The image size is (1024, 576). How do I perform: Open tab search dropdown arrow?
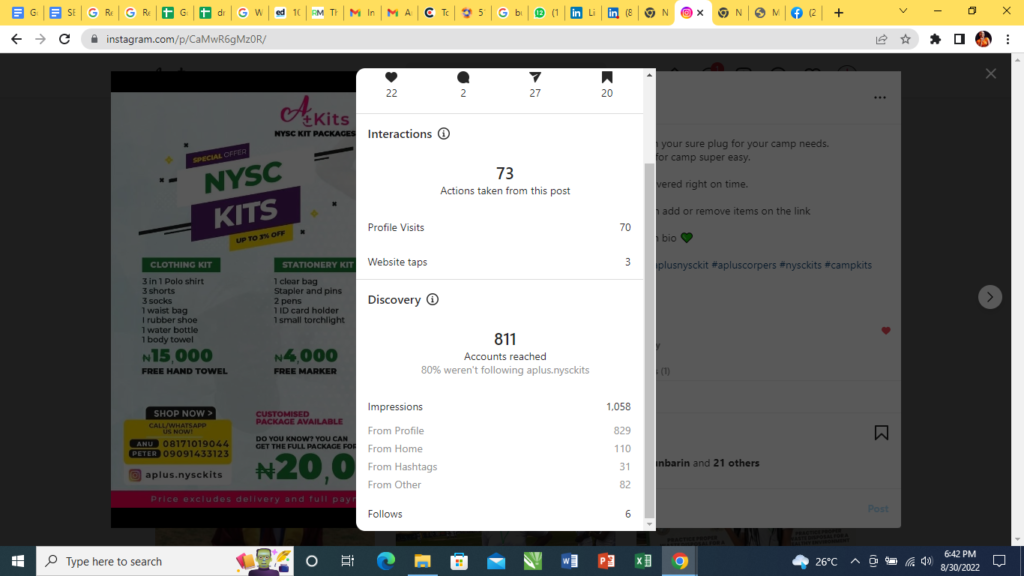903,11
